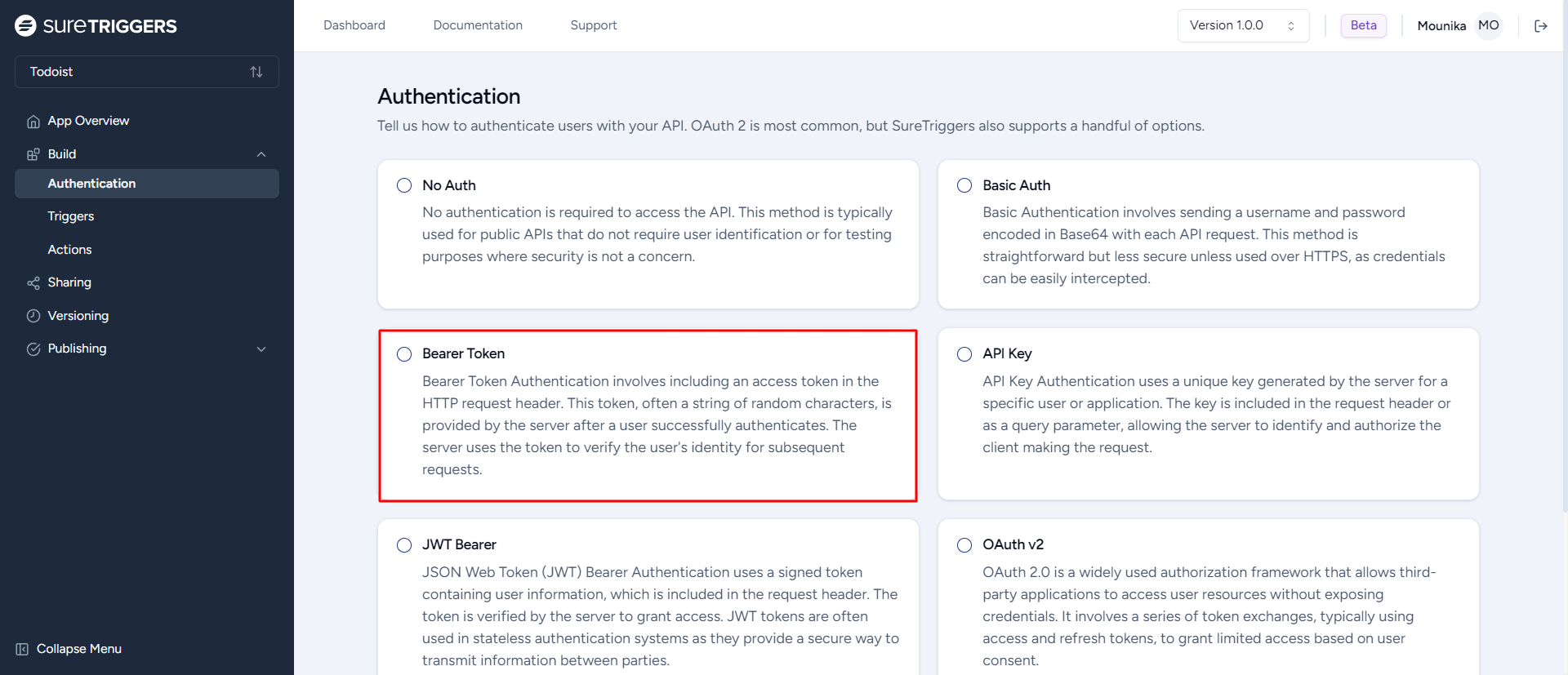Select the API Key radio button
The height and width of the screenshot is (675, 1568).
tap(964, 354)
